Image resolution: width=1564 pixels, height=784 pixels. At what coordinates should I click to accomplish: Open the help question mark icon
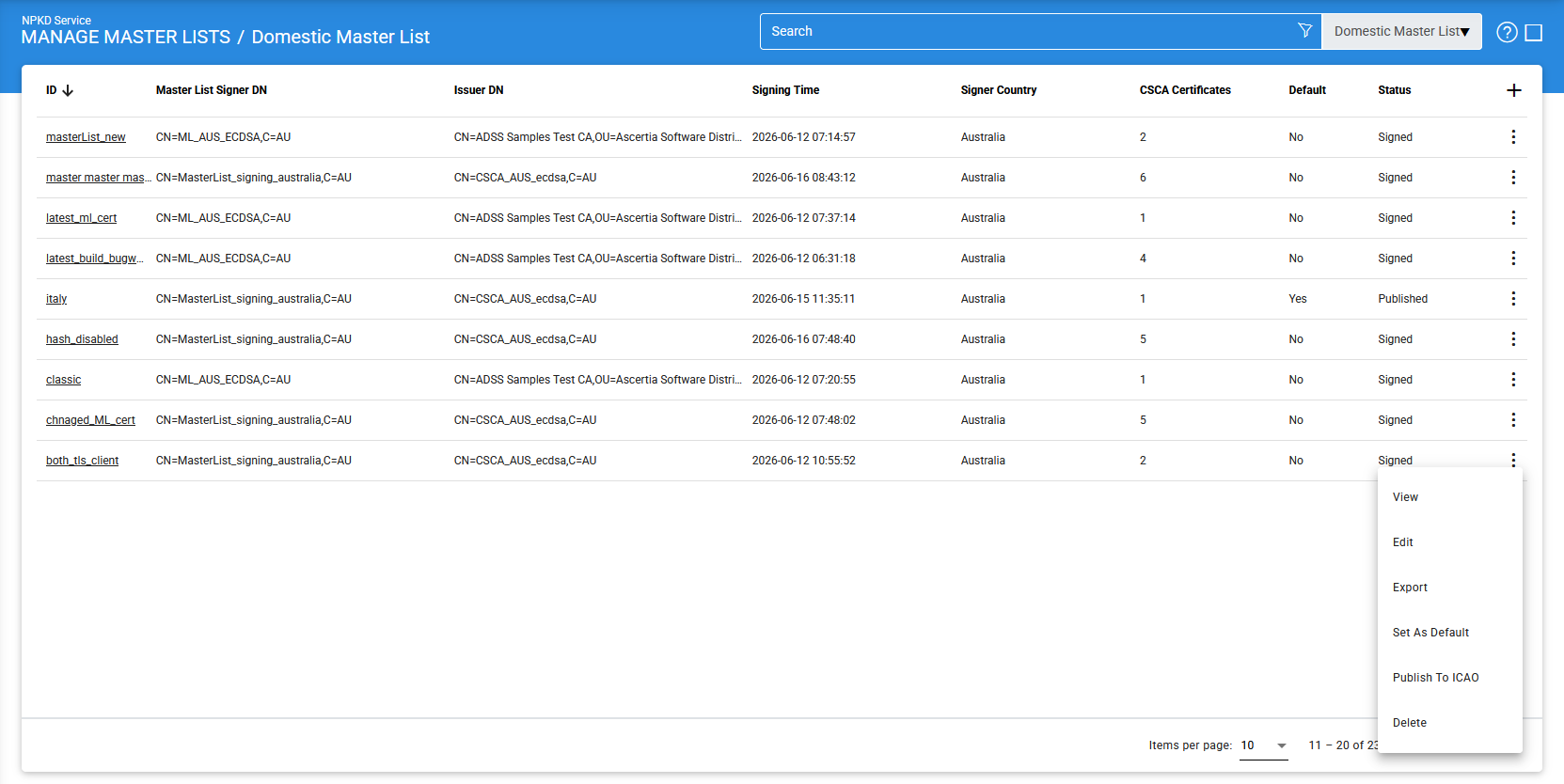click(x=1507, y=32)
